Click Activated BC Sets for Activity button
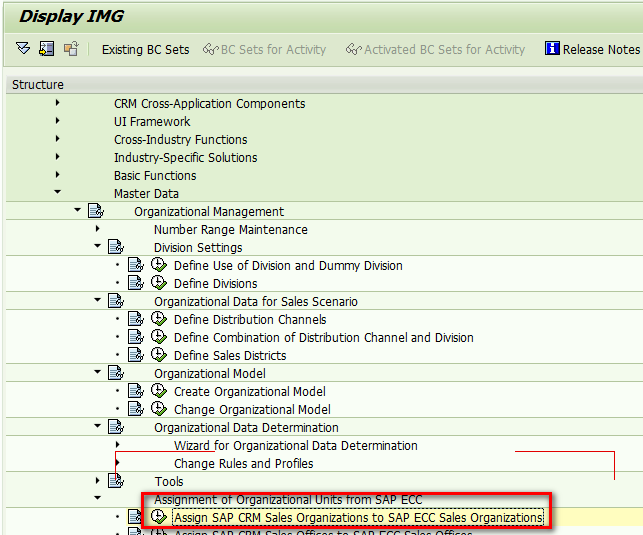Image resolution: width=643 pixels, height=535 pixels. click(435, 50)
